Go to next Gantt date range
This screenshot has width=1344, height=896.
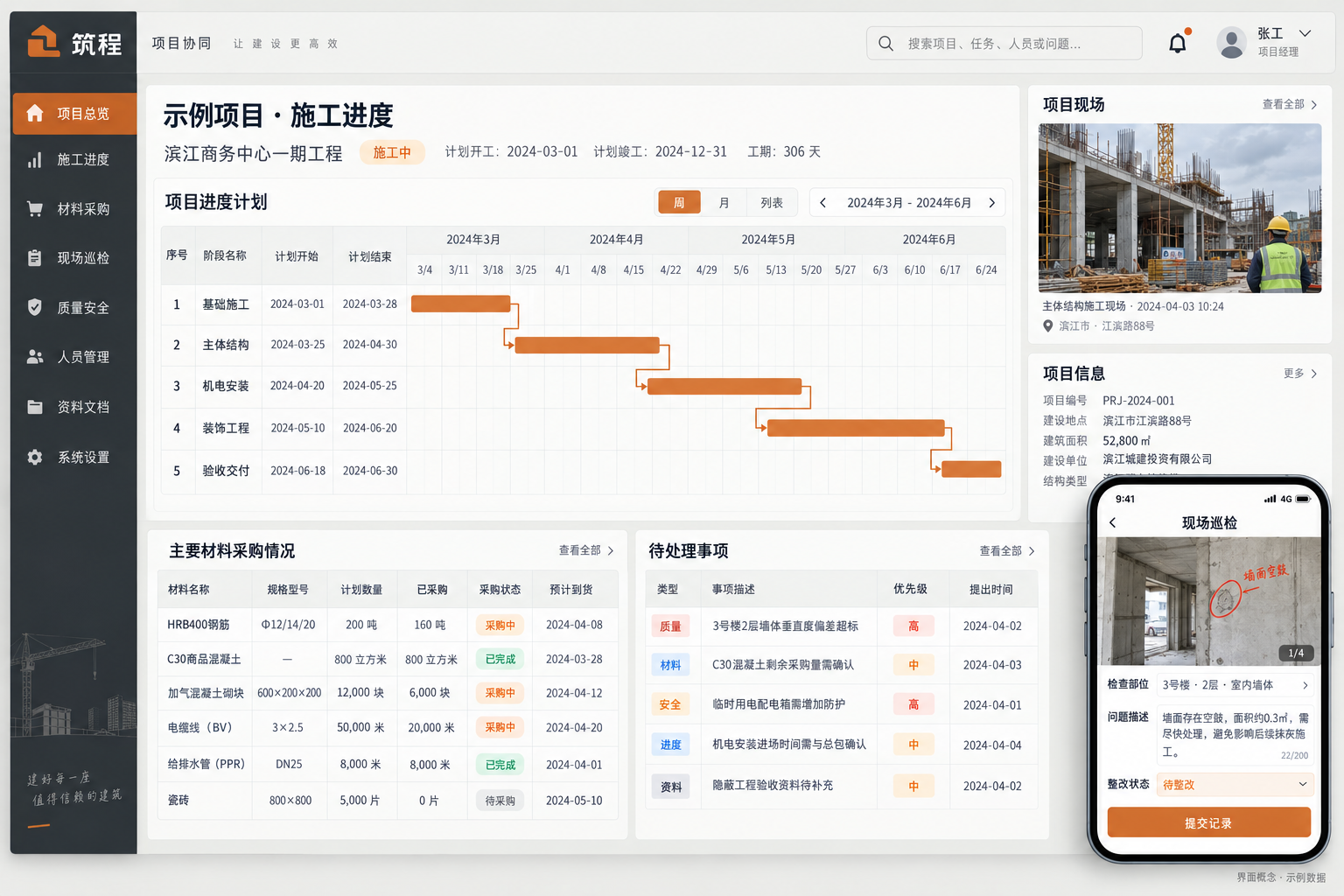[991, 202]
